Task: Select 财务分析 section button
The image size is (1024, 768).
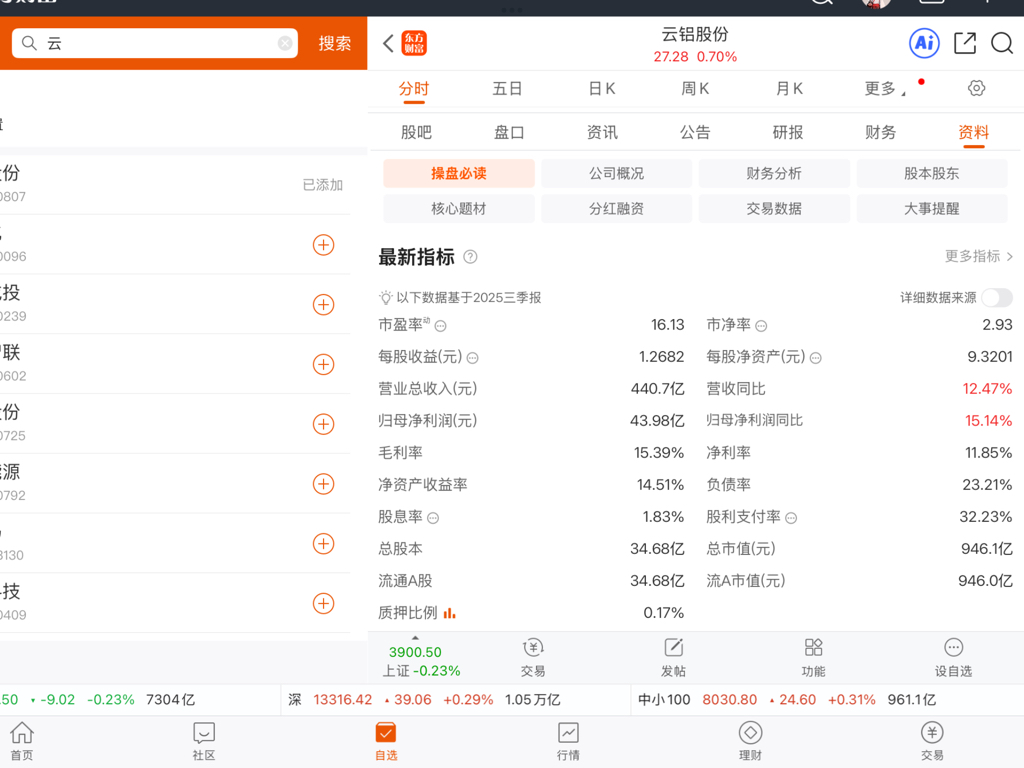Action: [x=774, y=173]
